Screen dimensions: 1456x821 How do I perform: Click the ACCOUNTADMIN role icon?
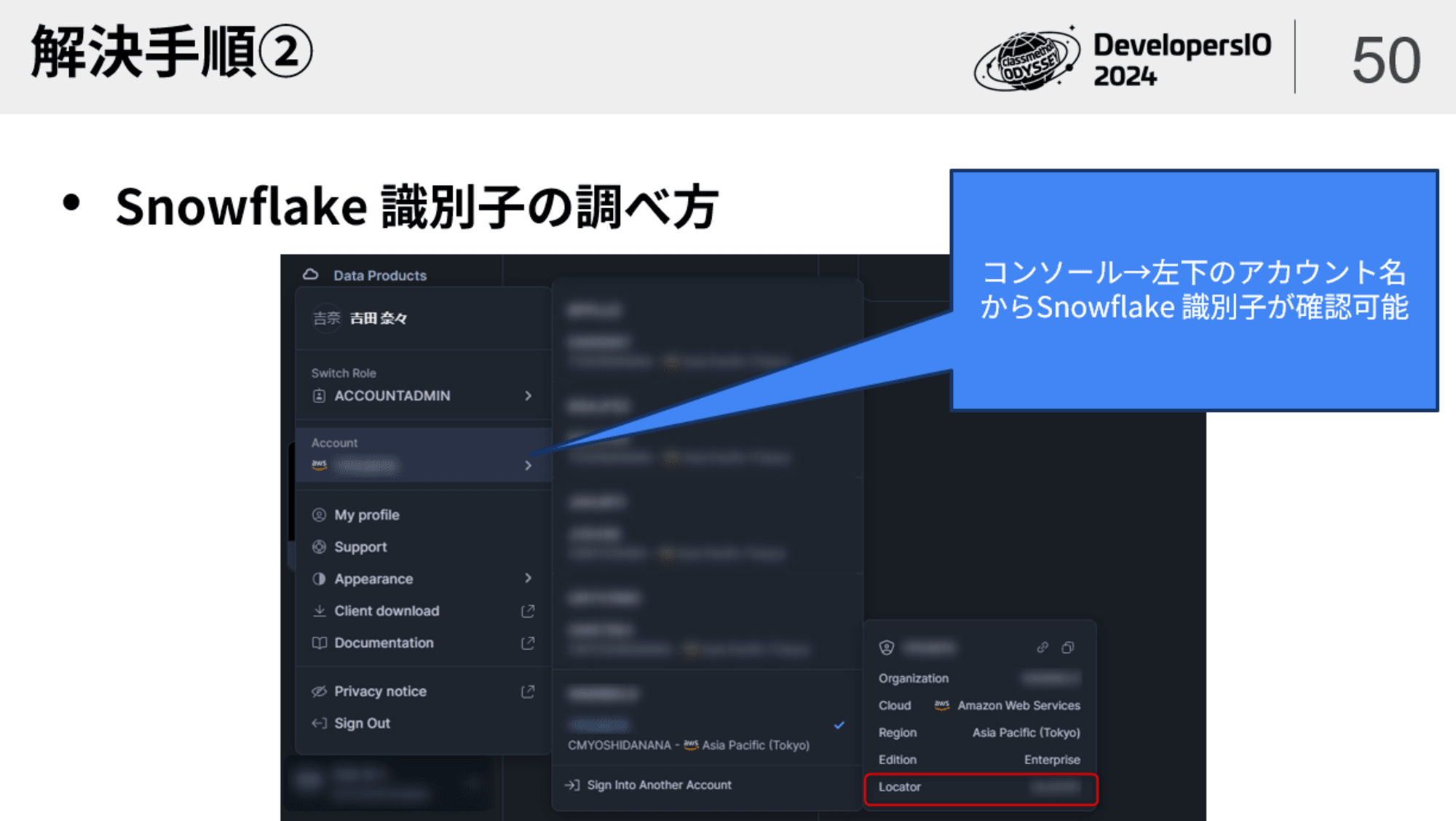[319, 396]
